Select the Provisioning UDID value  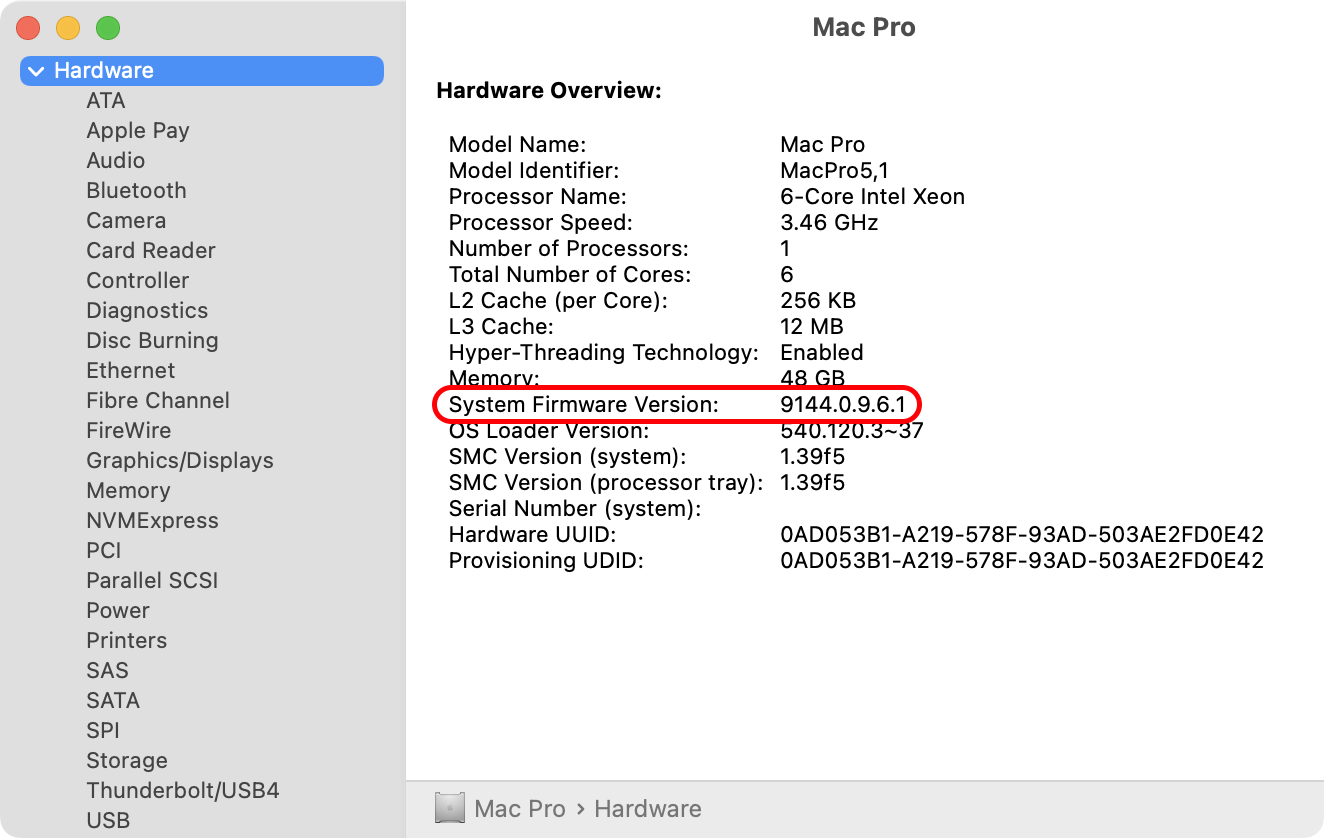click(x=1022, y=560)
